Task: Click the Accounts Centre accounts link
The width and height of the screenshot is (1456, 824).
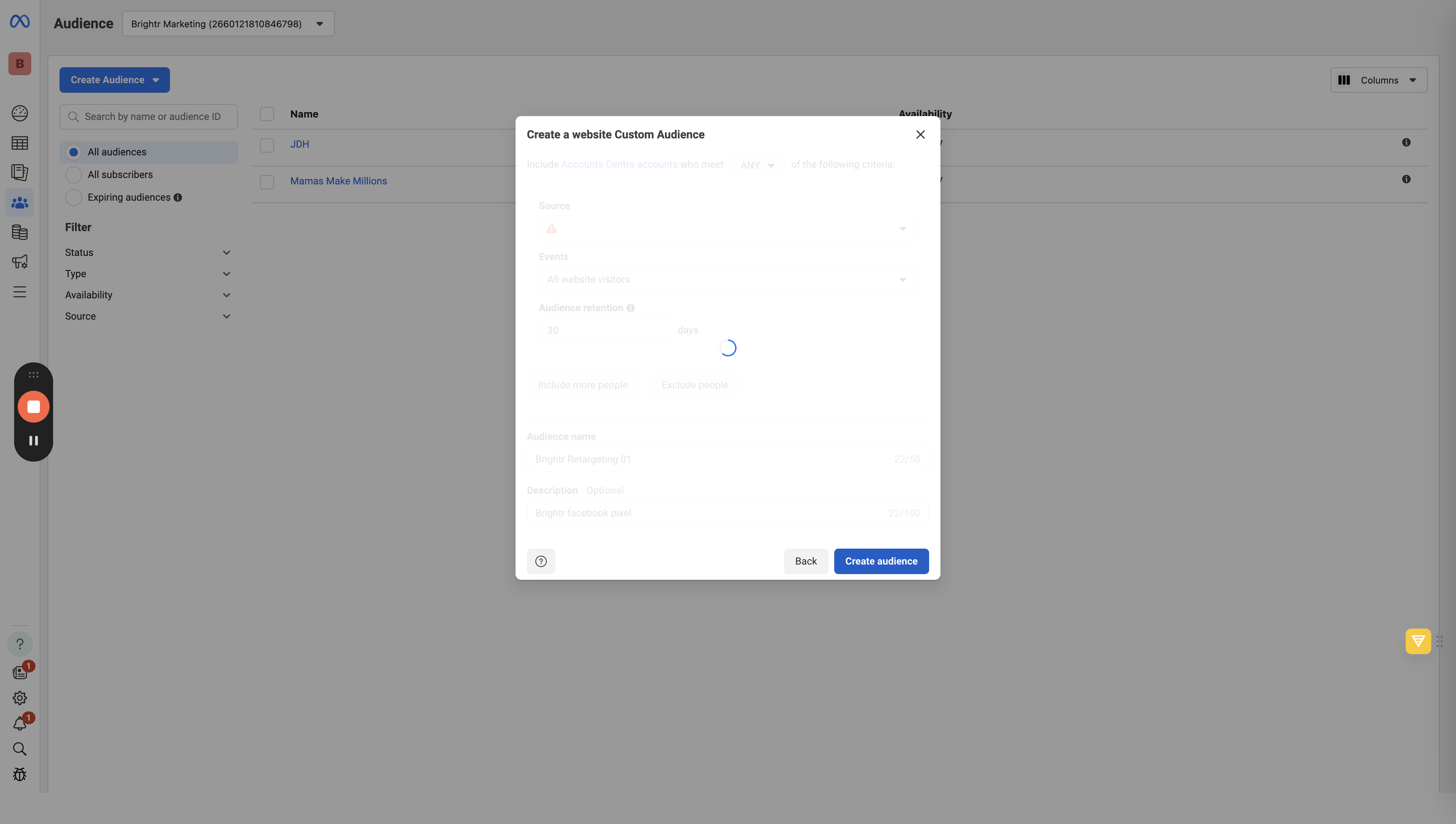Action: pyautogui.click(x=619, y=165)
